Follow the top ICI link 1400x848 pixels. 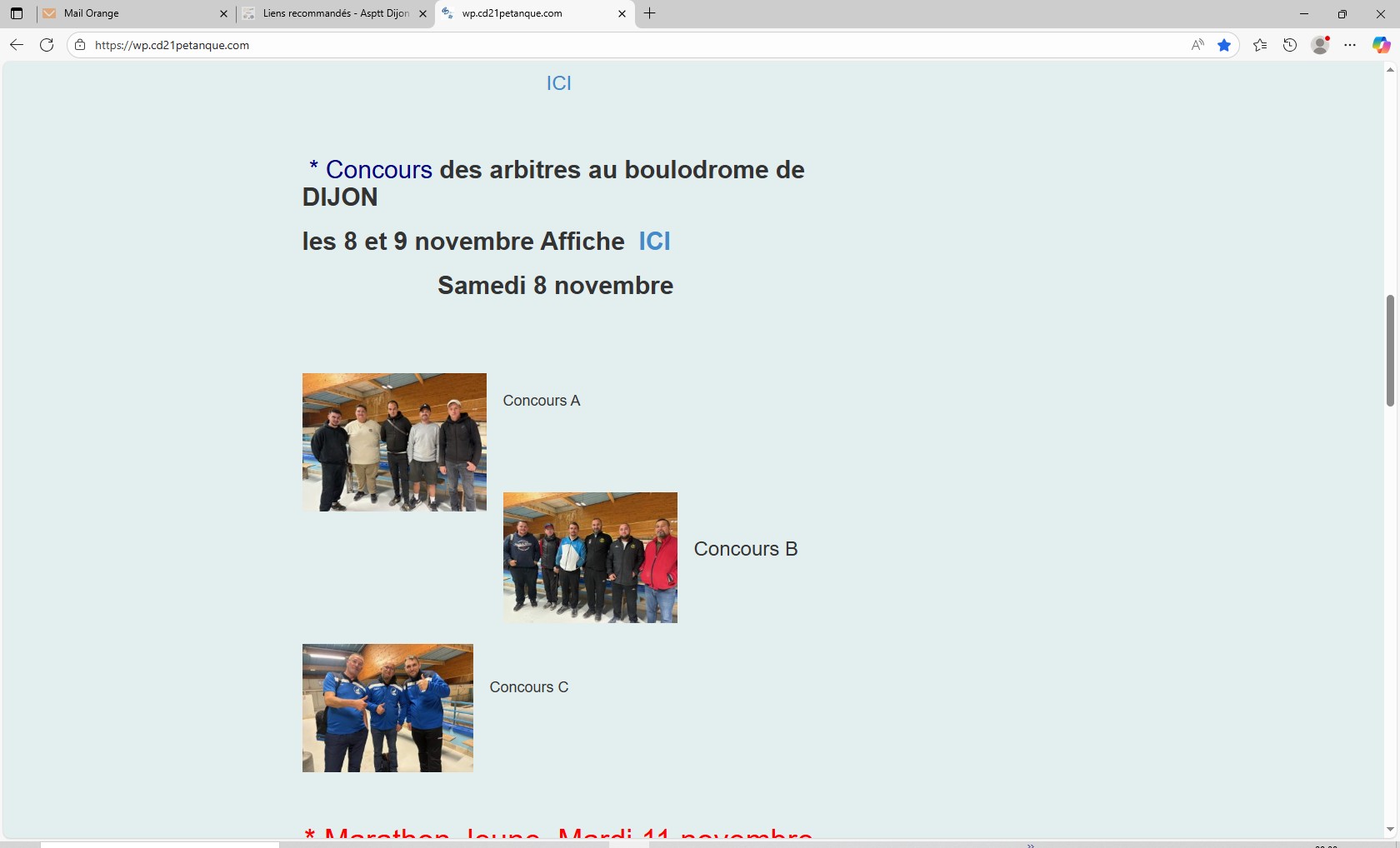point(558,83)
